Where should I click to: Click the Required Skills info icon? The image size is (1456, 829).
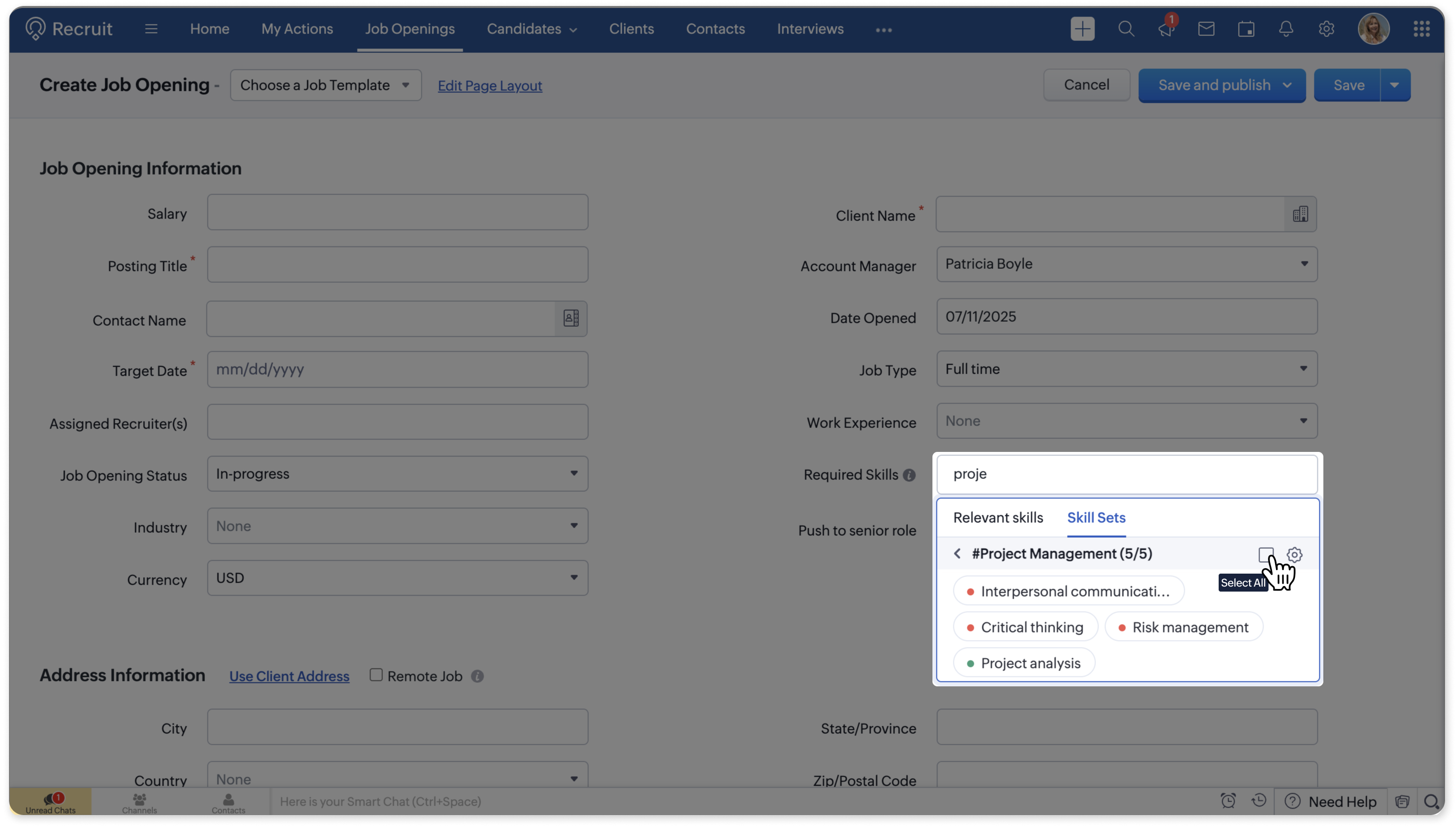910,475
